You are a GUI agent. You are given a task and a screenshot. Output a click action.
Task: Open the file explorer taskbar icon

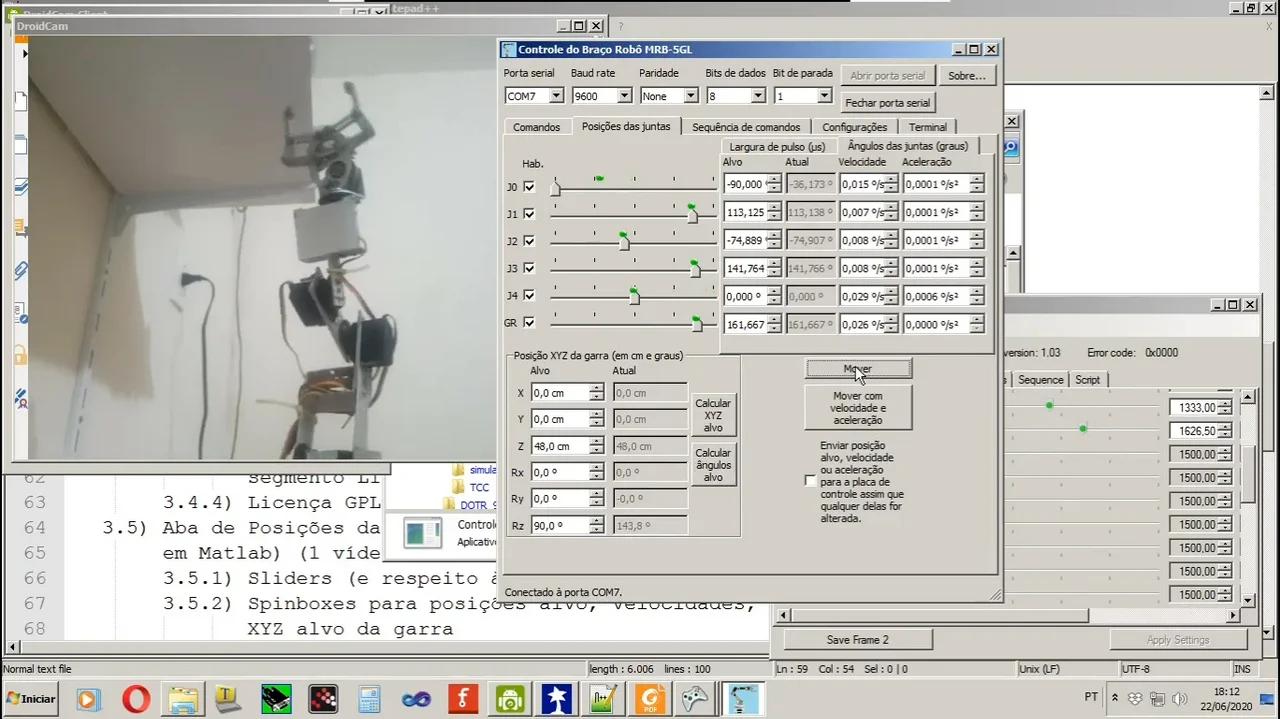point(182,698)
